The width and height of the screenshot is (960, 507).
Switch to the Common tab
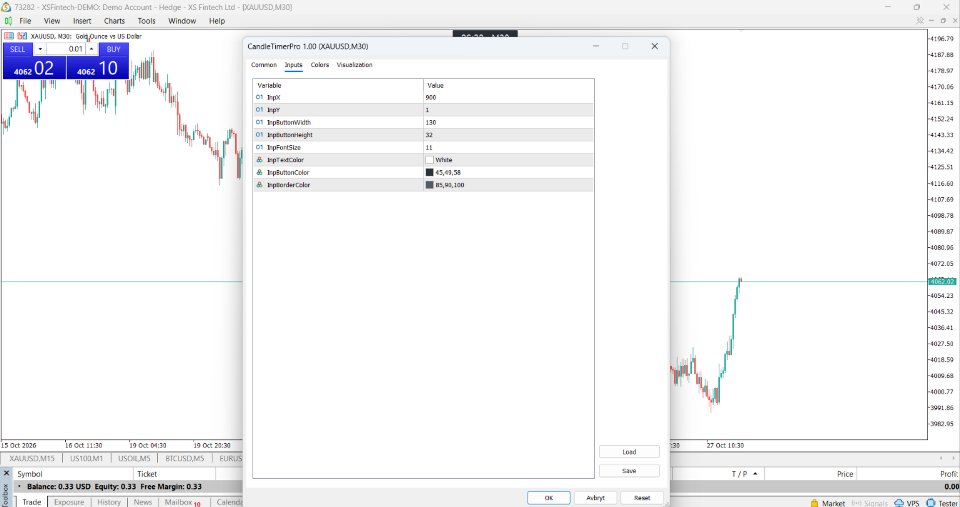pyautogui.click(x=264, y=65)
